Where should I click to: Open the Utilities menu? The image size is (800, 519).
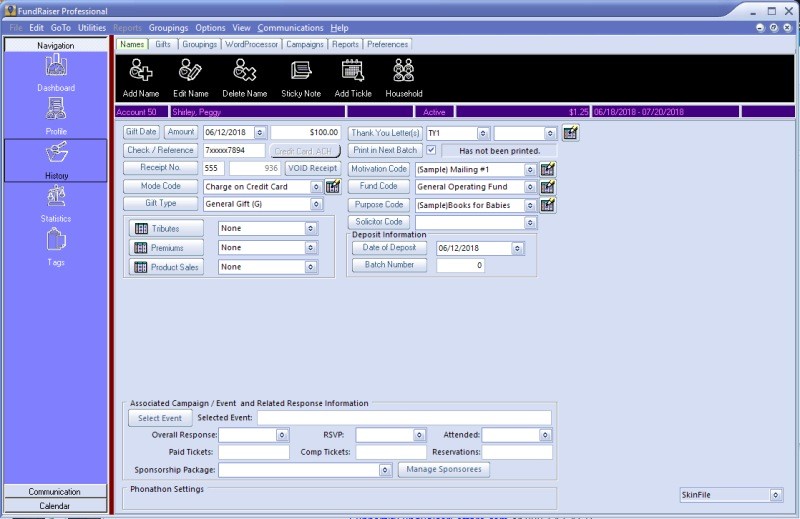pos(92,28)
